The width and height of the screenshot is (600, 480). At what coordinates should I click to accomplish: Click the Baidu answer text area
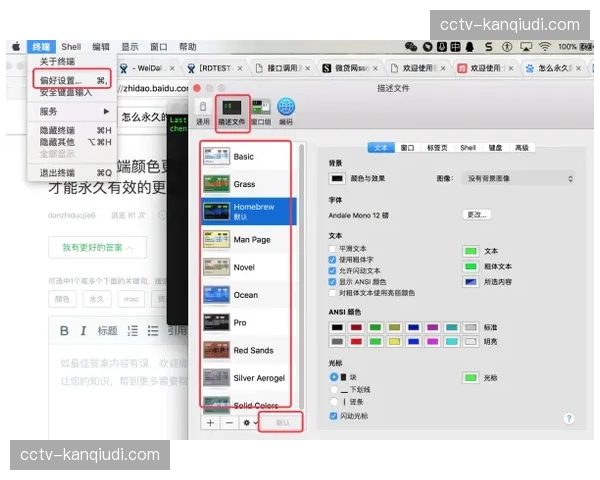(119, 390)
